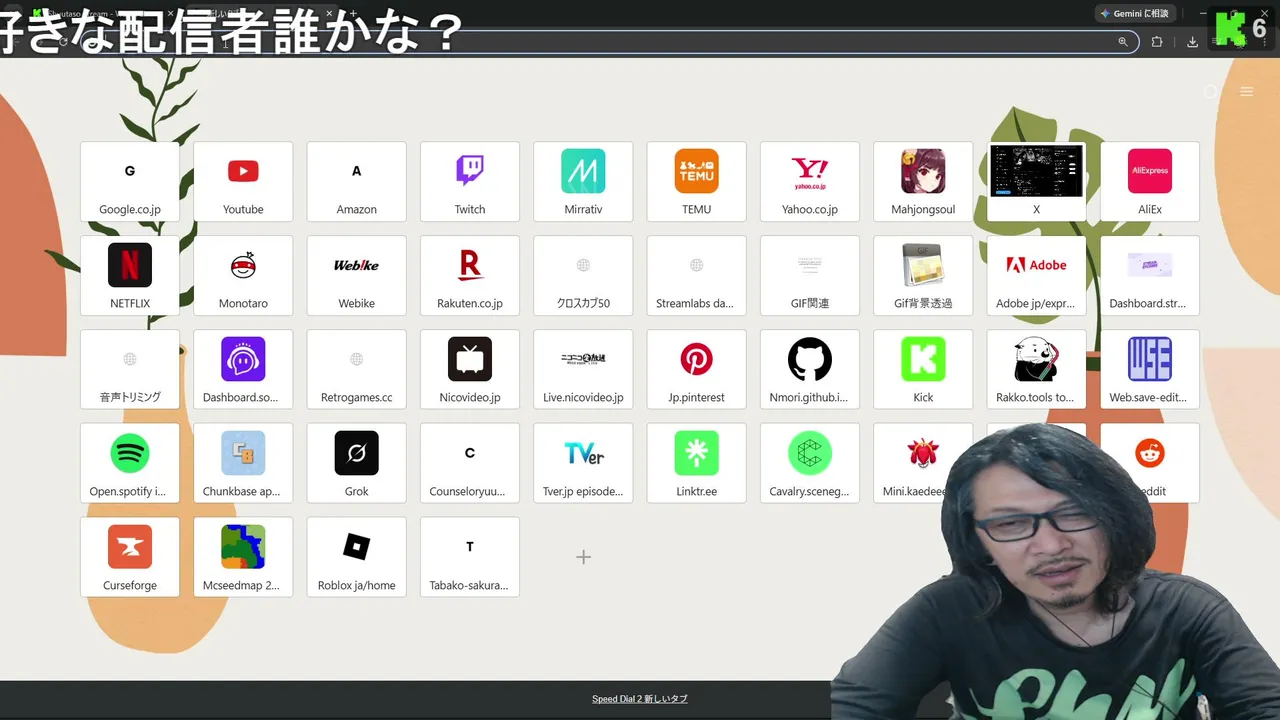Open the Jp.pinterest tile

click(x=697, y=370)
